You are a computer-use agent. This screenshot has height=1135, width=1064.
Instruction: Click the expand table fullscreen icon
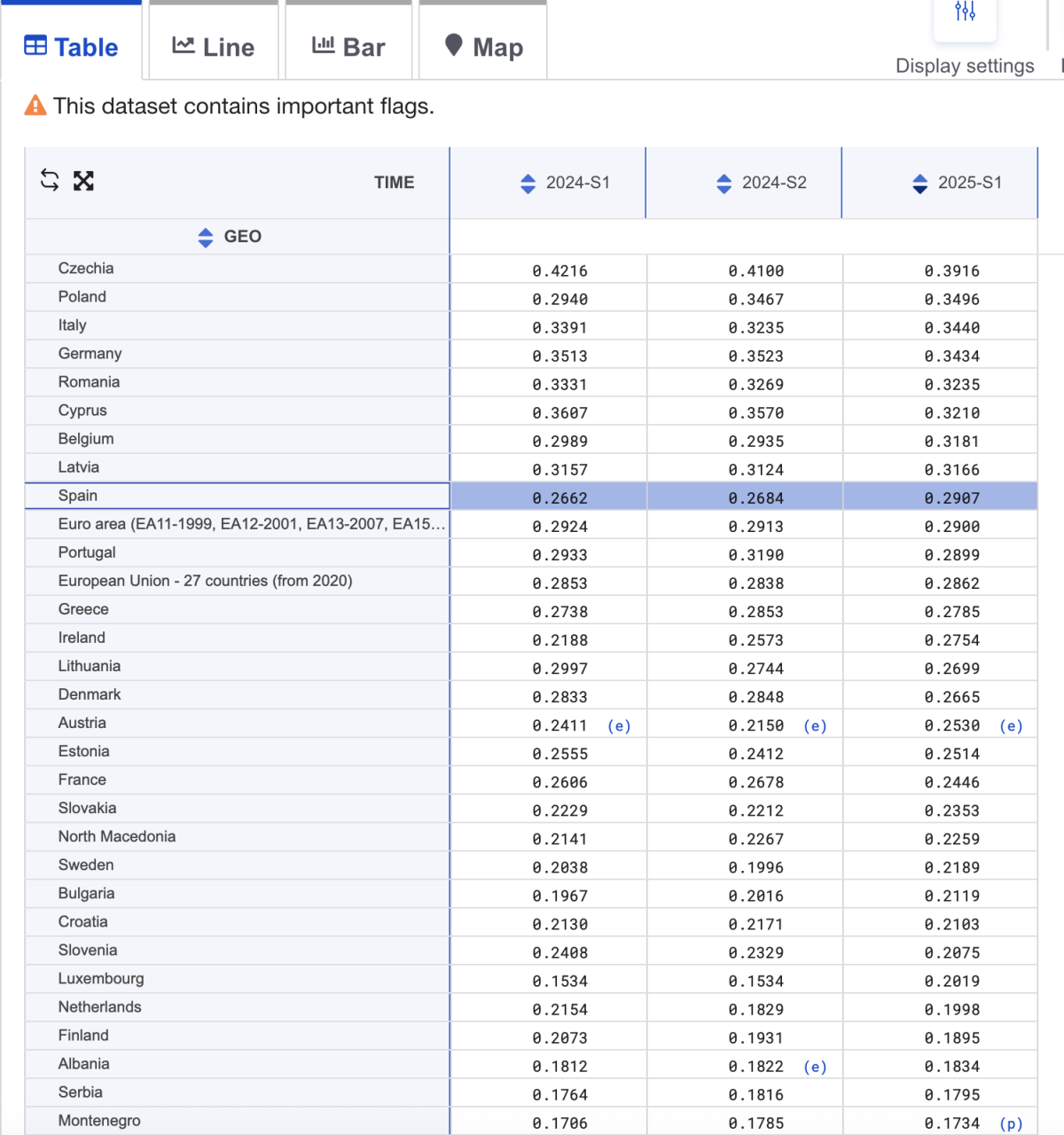coord(83,181)
